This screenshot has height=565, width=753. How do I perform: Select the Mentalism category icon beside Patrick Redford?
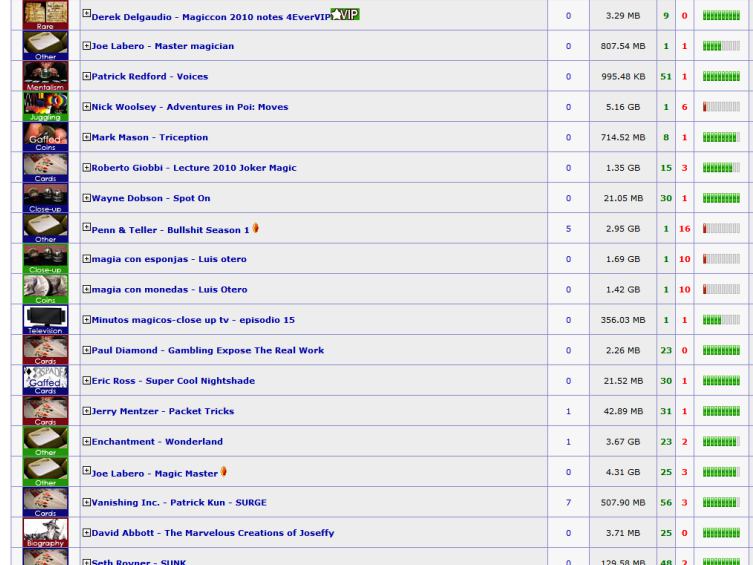pos(46,76)
